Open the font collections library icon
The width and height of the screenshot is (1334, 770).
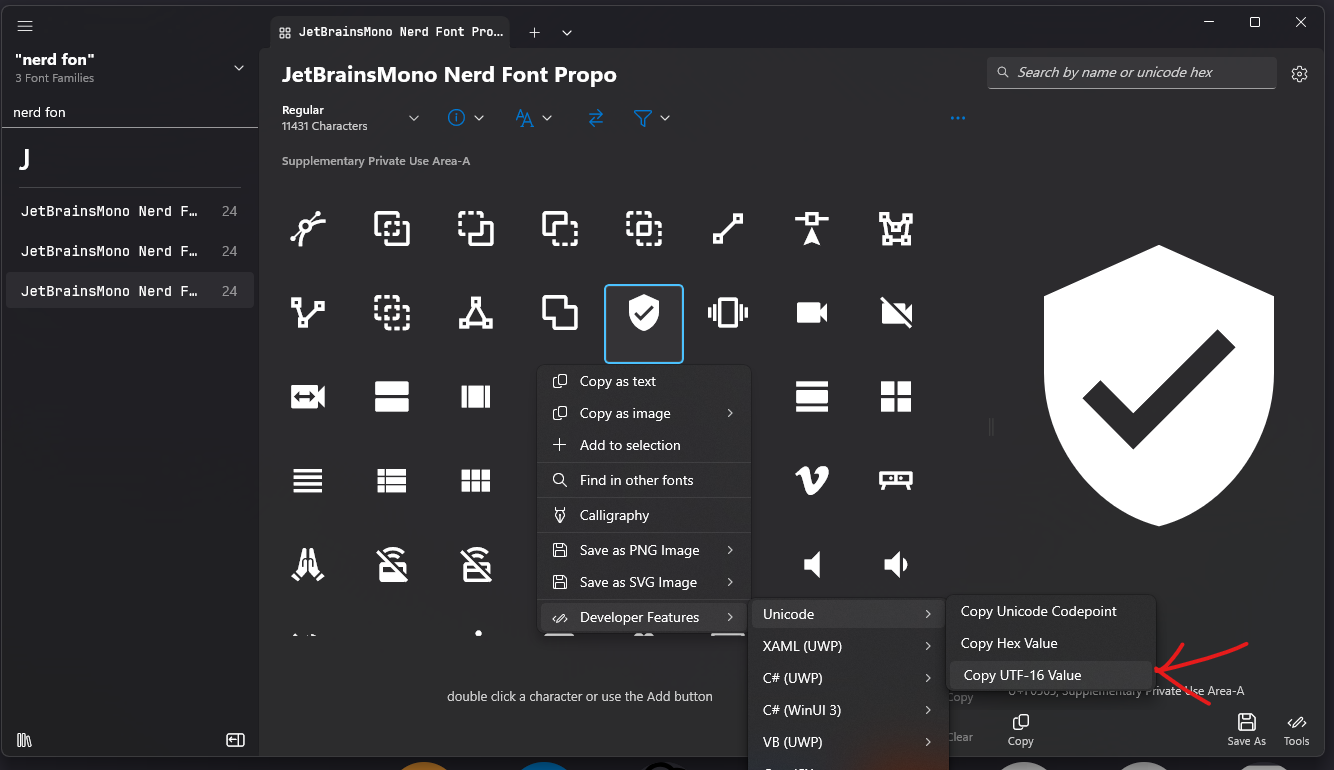[24, 740]
